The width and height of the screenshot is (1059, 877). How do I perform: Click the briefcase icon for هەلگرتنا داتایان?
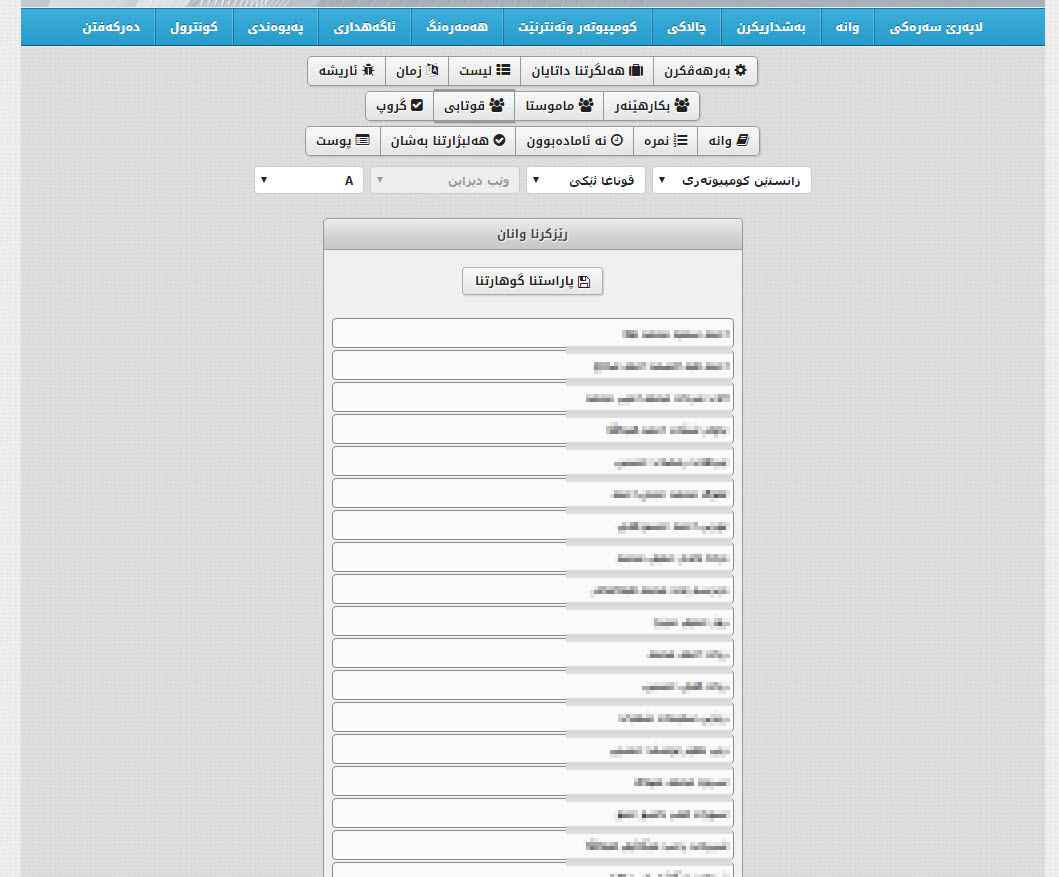[x=636, y=71]
